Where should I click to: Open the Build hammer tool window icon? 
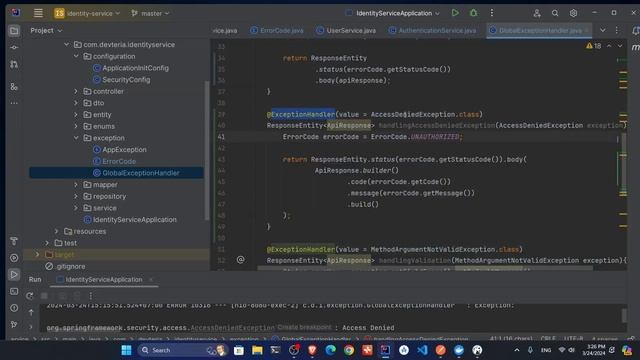(14, 241)
